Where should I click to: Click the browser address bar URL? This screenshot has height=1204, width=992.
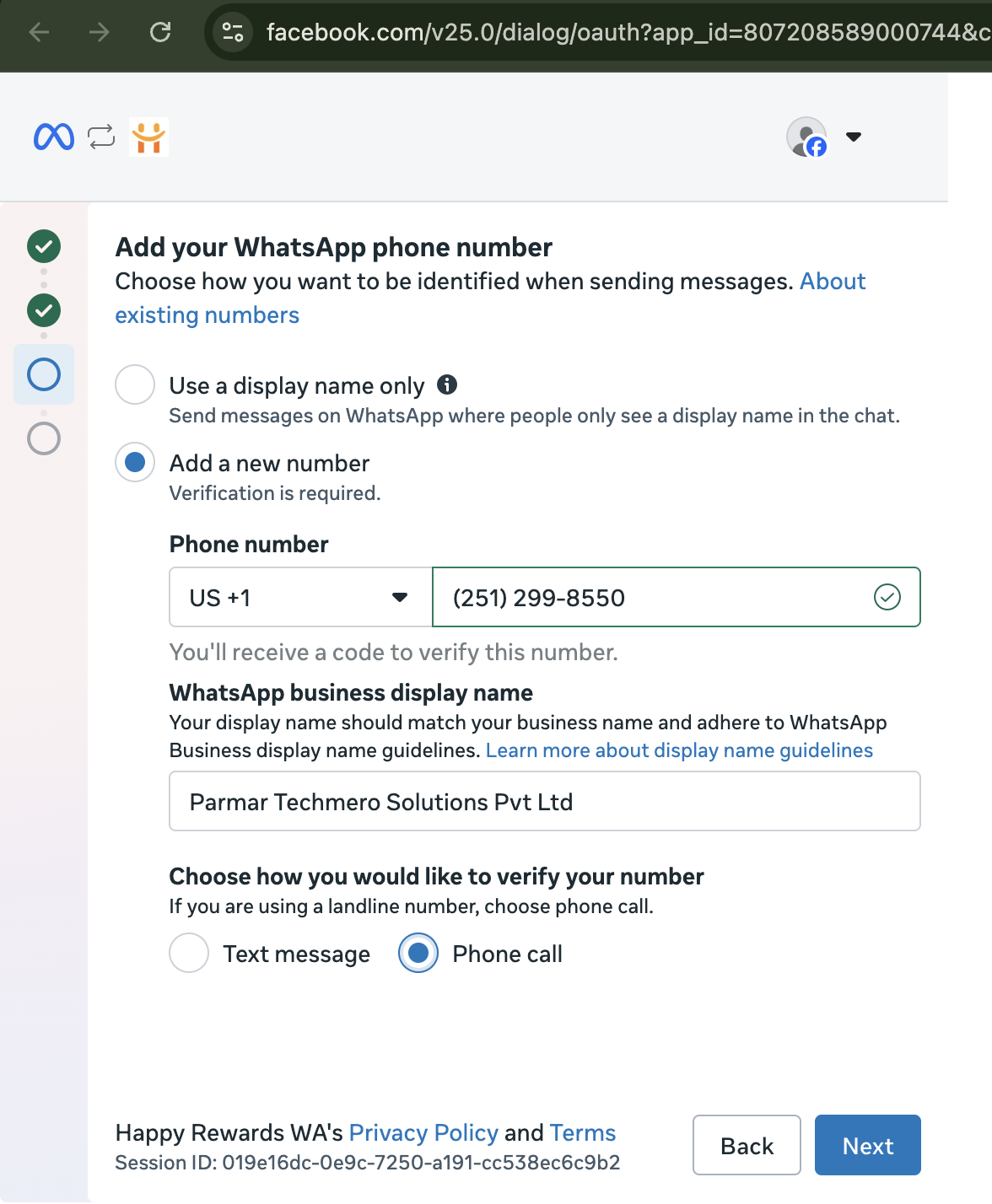coord(628,32)
